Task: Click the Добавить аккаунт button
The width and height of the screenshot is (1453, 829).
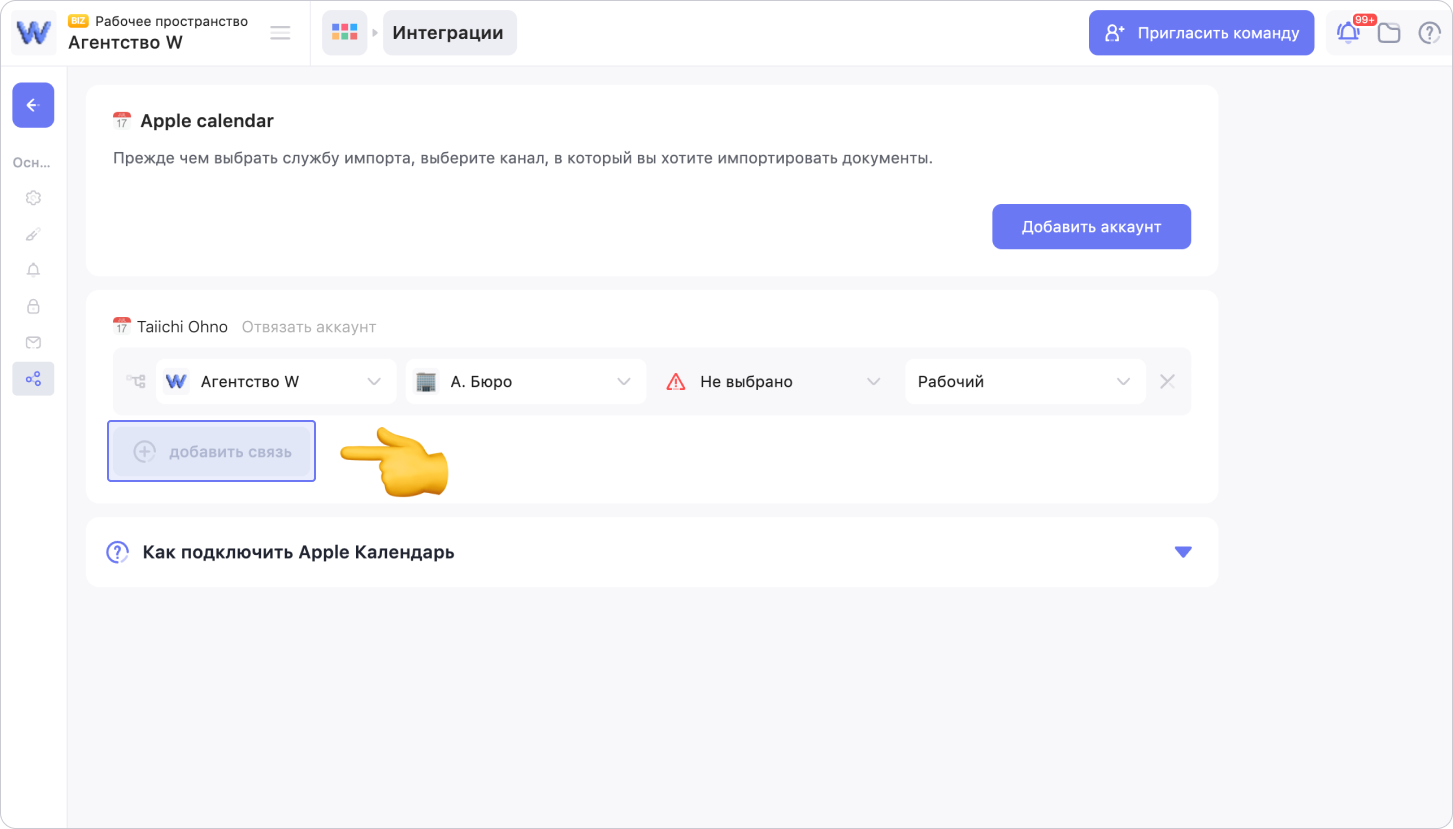Action: 1091,227
